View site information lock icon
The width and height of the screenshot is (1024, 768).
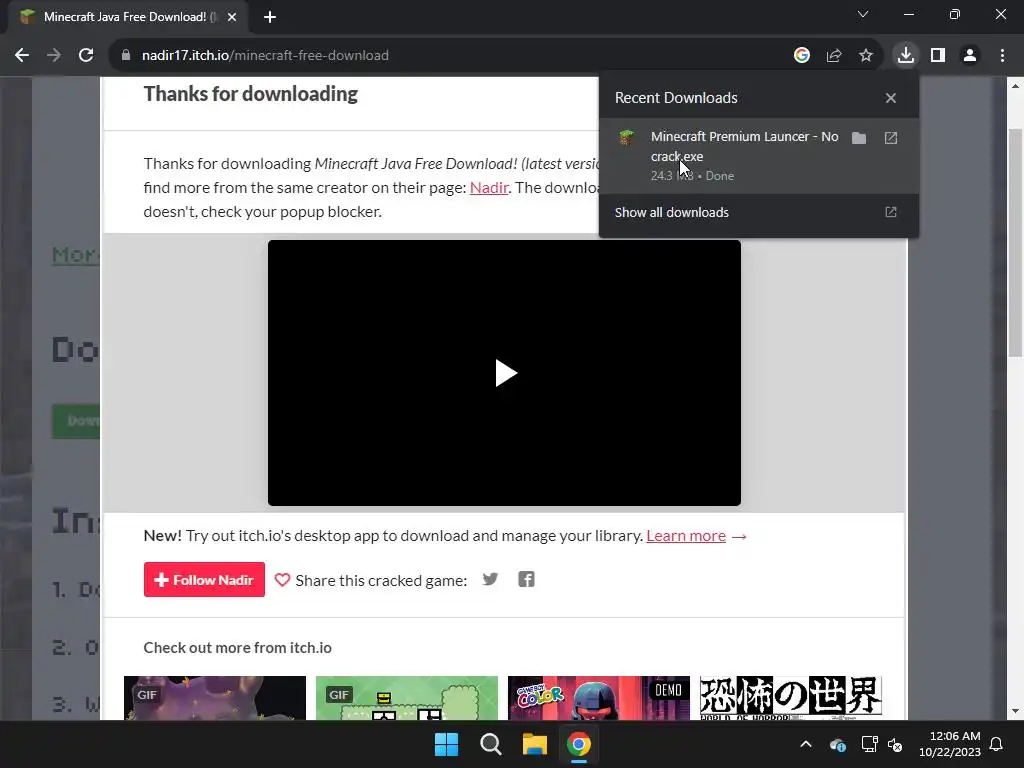[x=126, y=56]
